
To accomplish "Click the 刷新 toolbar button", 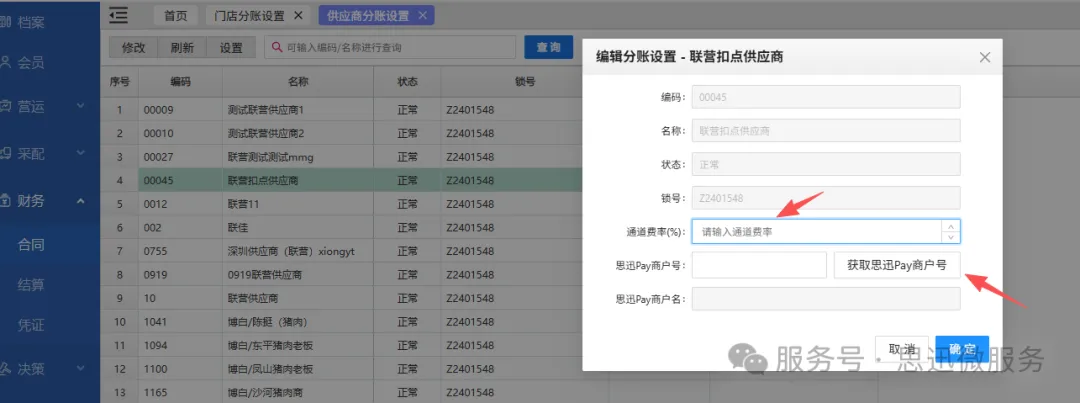I will (x=182, y=48).
